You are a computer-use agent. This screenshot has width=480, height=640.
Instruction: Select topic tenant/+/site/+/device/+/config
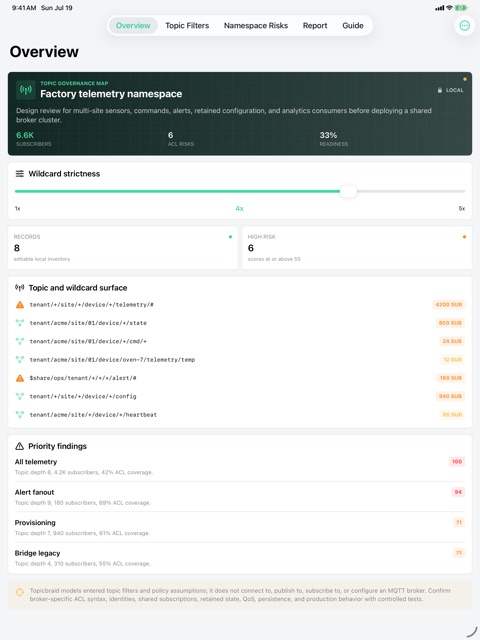83,396
